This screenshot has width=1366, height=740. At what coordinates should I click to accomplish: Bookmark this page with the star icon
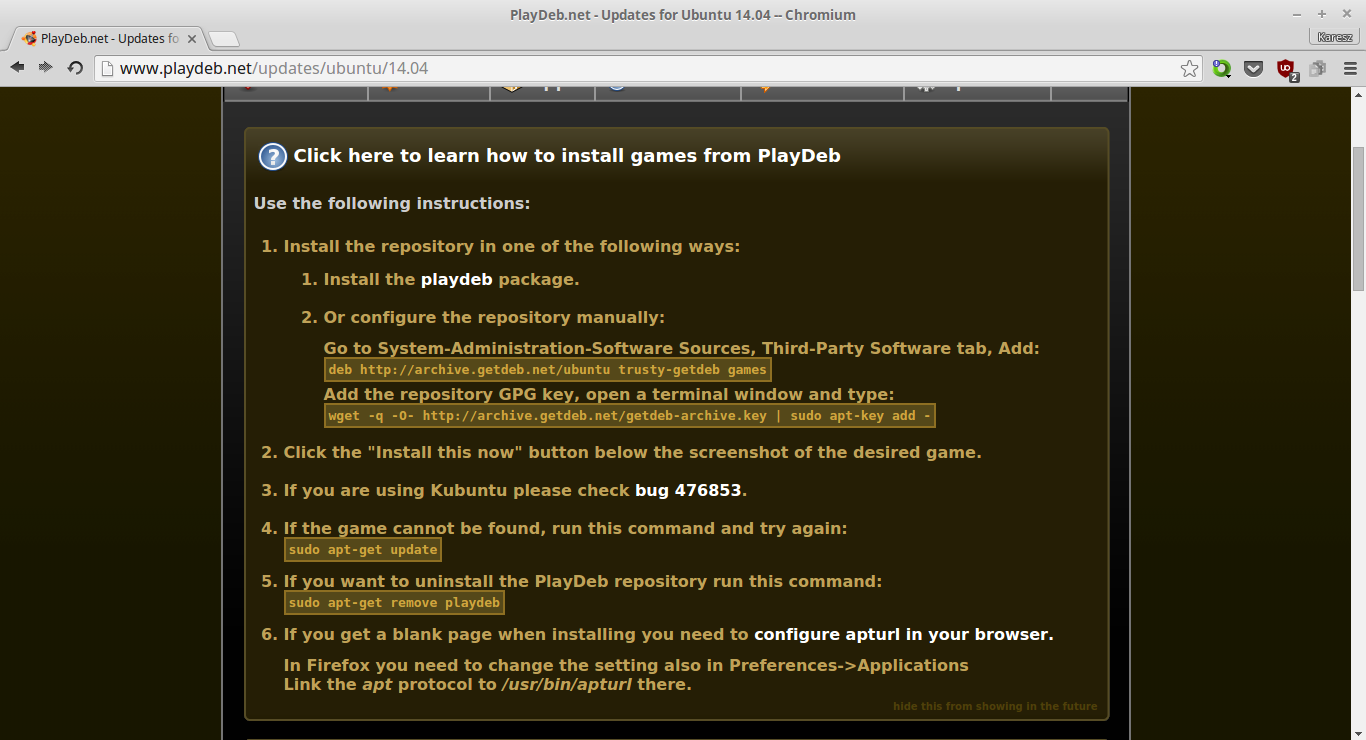(1189, 68)
